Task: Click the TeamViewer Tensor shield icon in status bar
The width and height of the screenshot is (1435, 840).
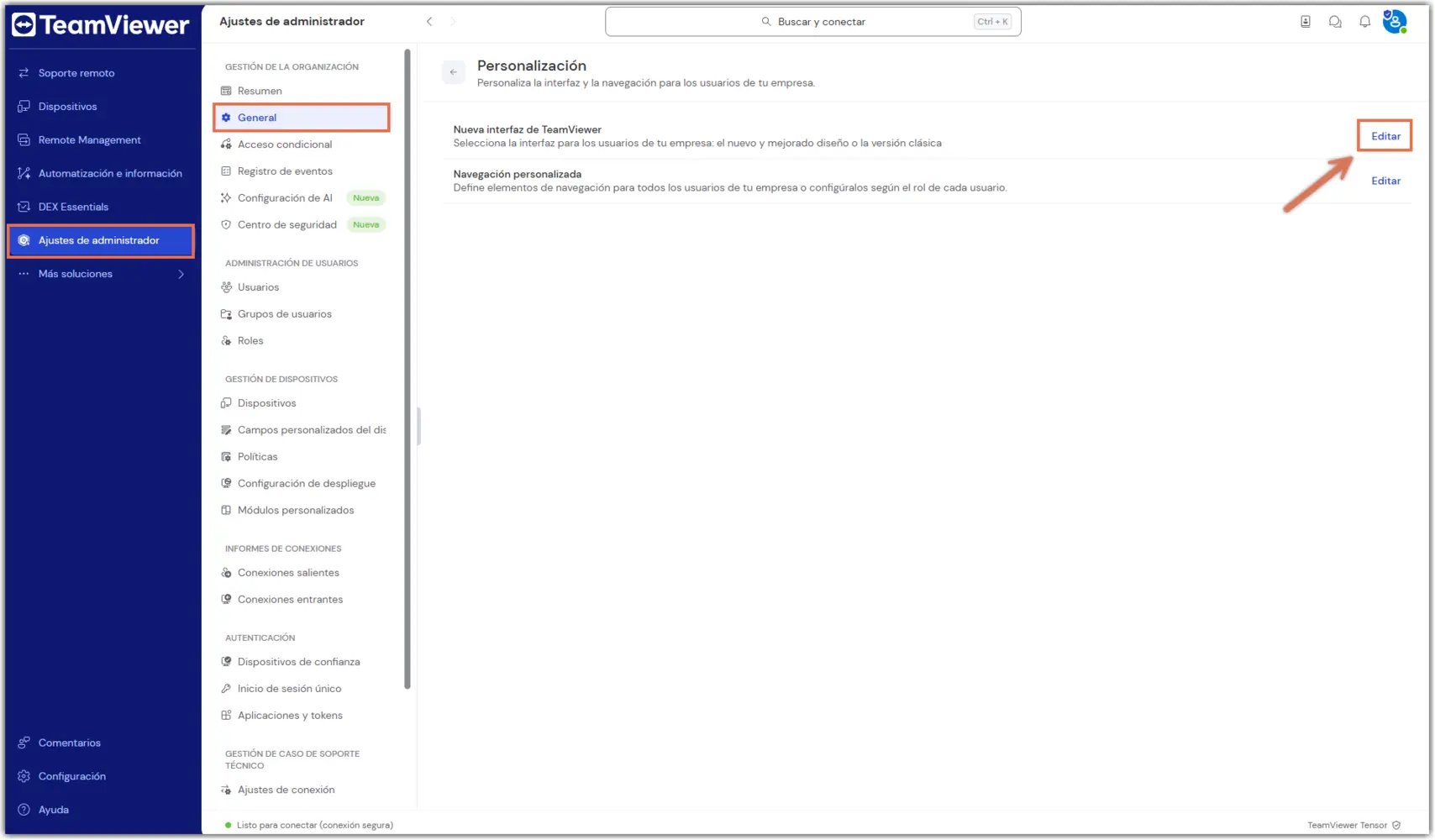Action: click(x=1396, y=825)
